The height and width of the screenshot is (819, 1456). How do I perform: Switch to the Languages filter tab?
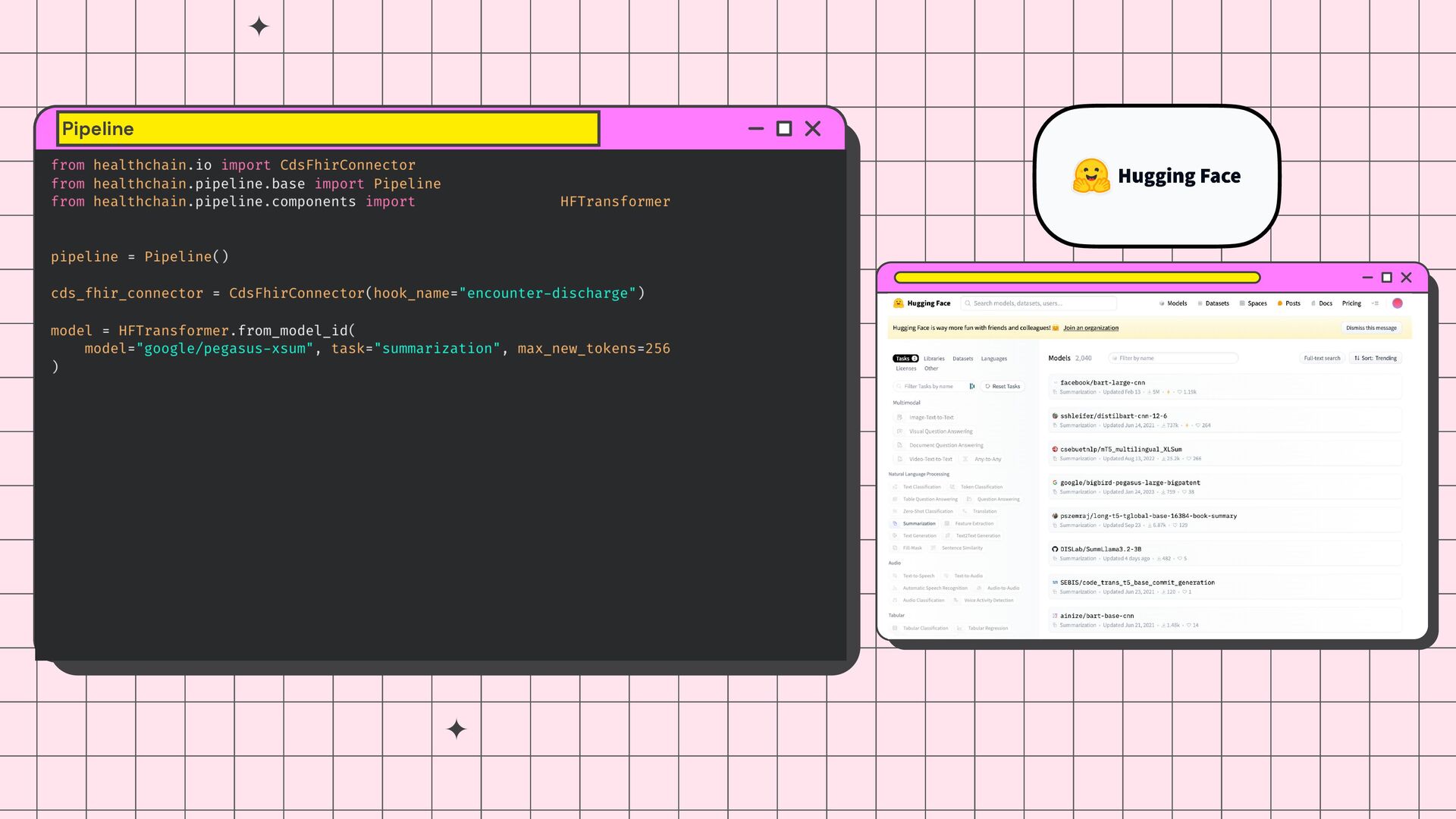point(994,359)
